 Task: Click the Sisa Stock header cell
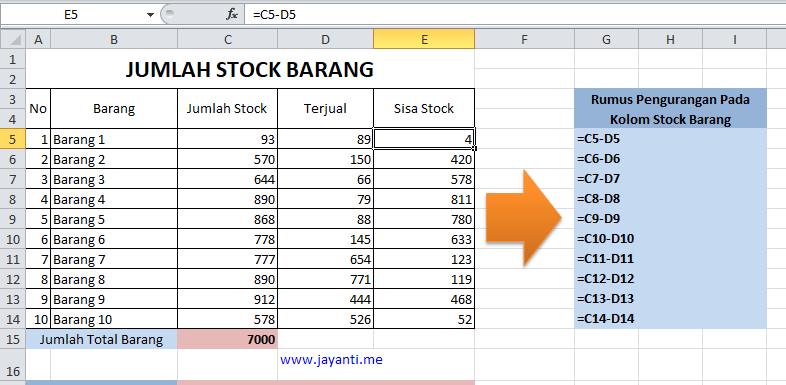tap(424, 109)
